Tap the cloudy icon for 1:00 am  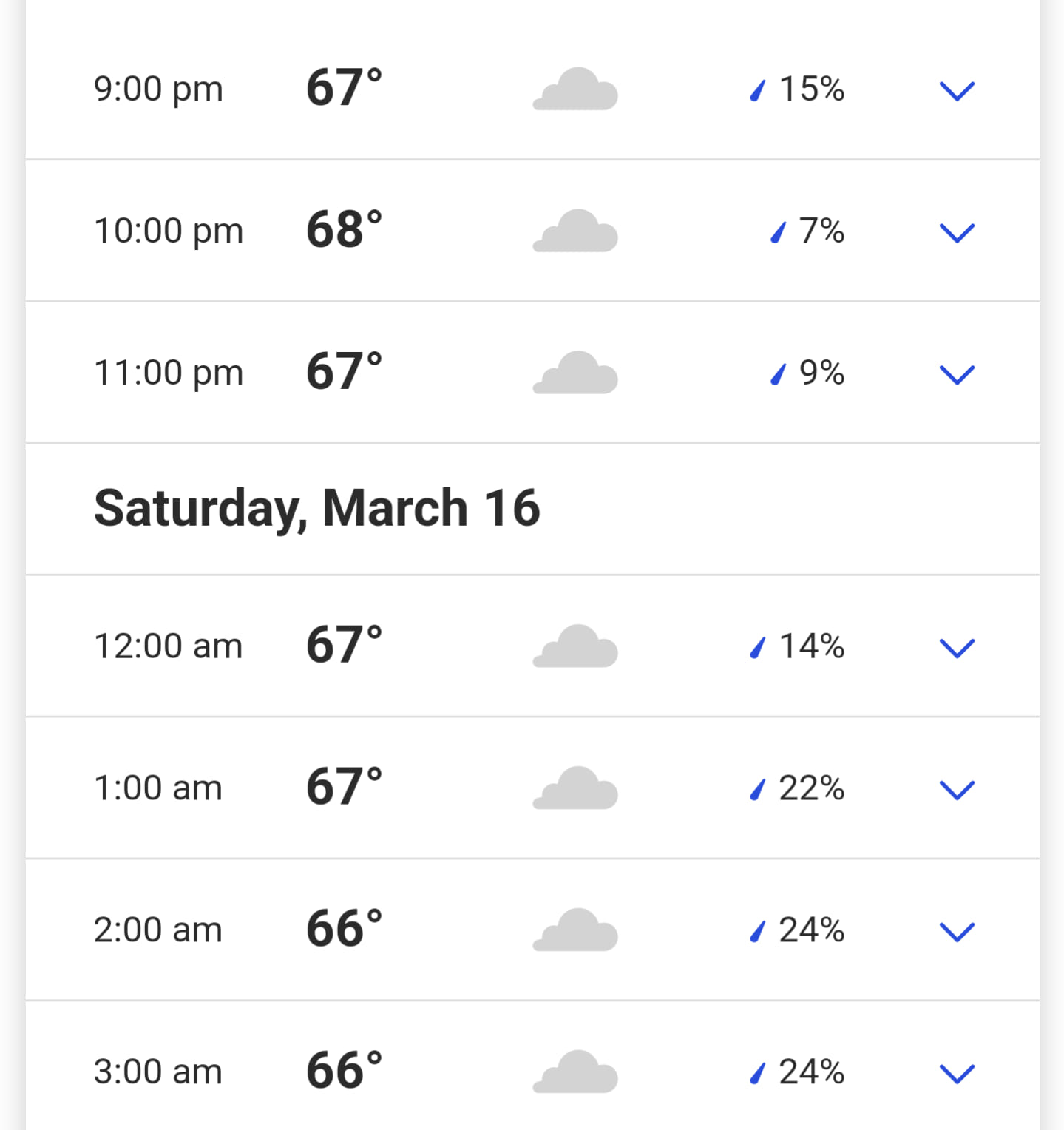click(x=575, y=788)
